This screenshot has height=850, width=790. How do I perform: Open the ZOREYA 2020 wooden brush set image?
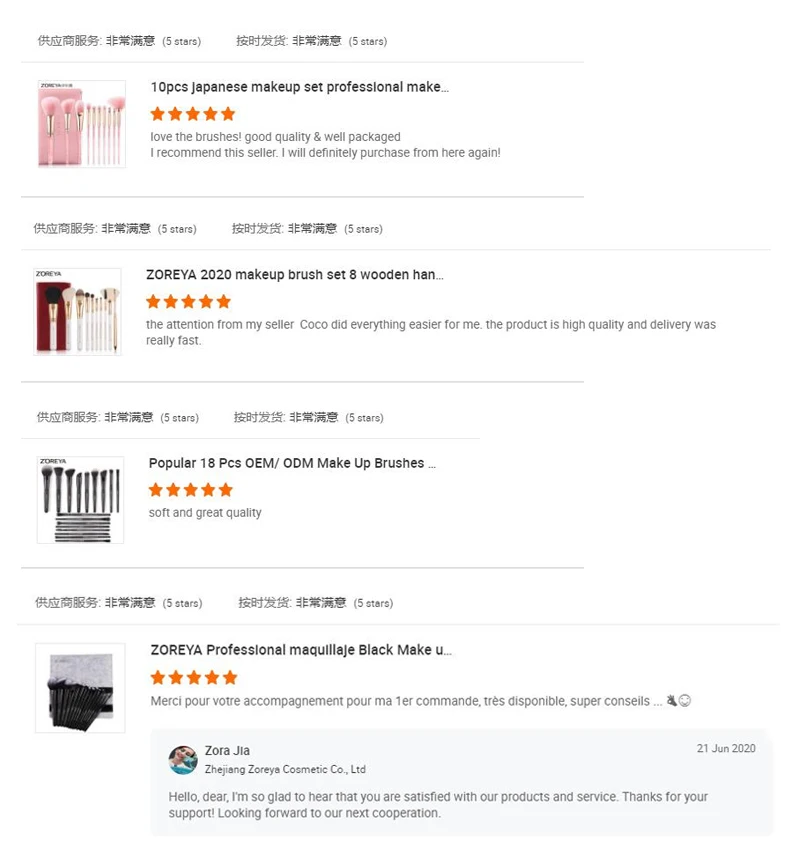point(77,311)
